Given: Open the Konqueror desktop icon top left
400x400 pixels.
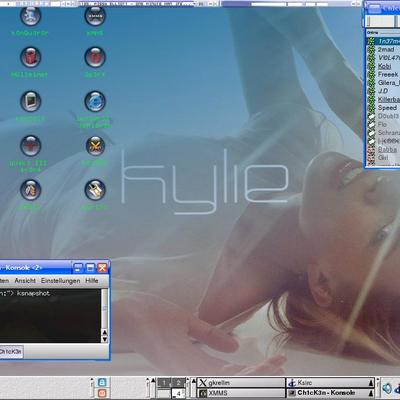Looking at the screenshot, I should point(30,16).
